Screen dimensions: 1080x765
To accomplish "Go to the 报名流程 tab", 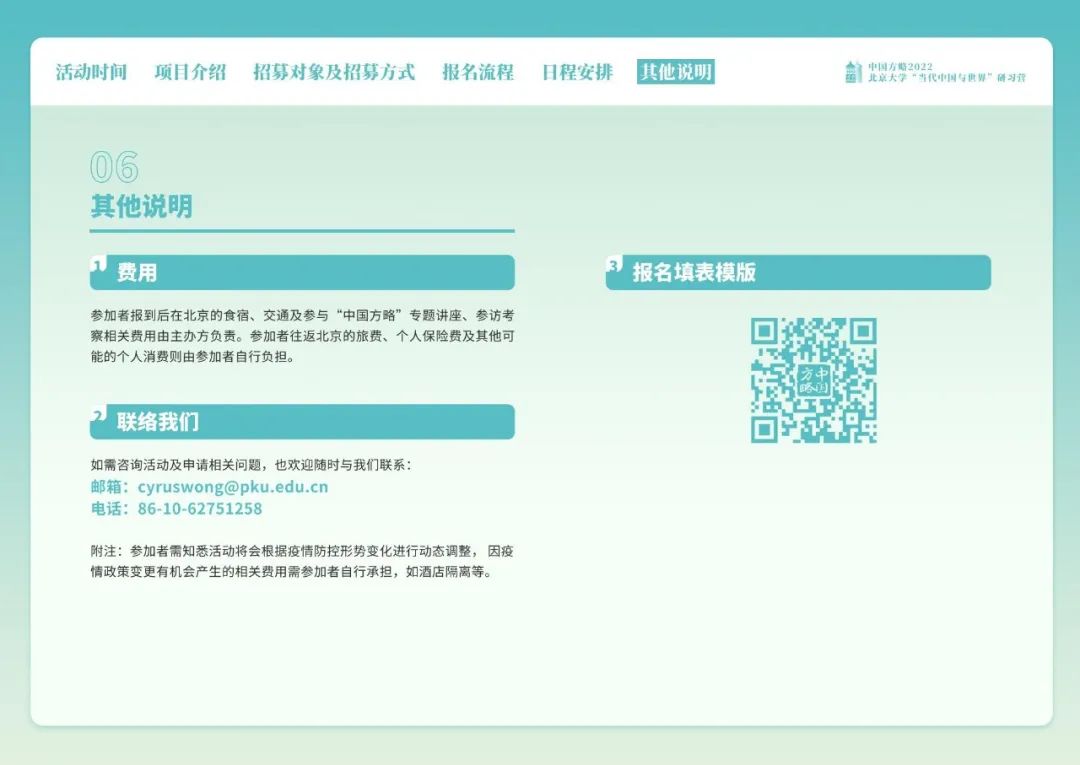I will pos(478,72).
